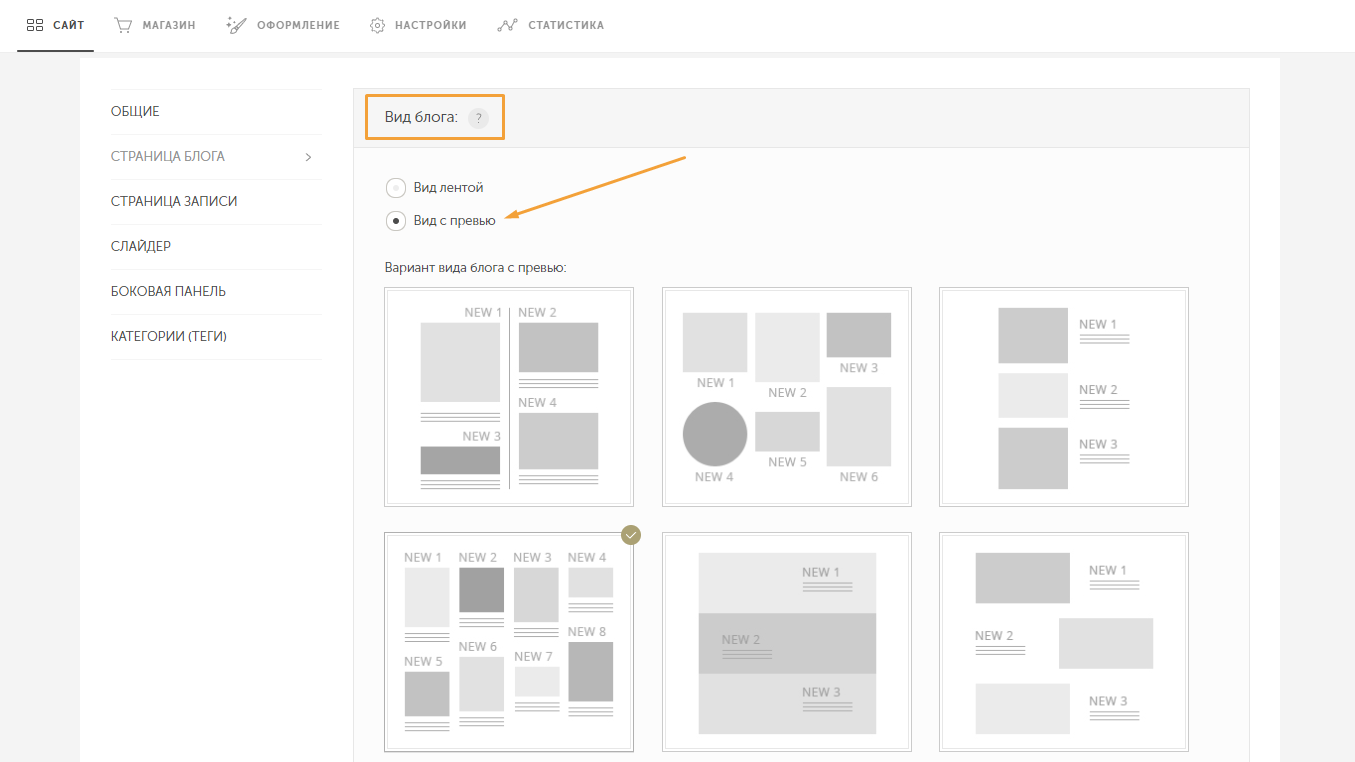Viewport: 1355px width, 762px height.
Task: Select the Вид с превью radio button
Action: (x=396, y=221)
